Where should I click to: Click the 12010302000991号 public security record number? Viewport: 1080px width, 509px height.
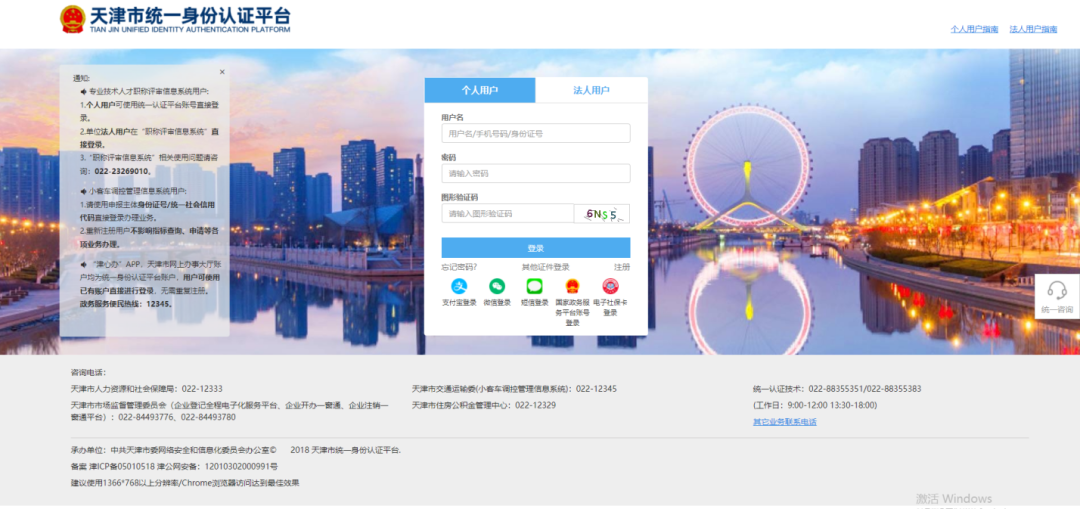241,466
